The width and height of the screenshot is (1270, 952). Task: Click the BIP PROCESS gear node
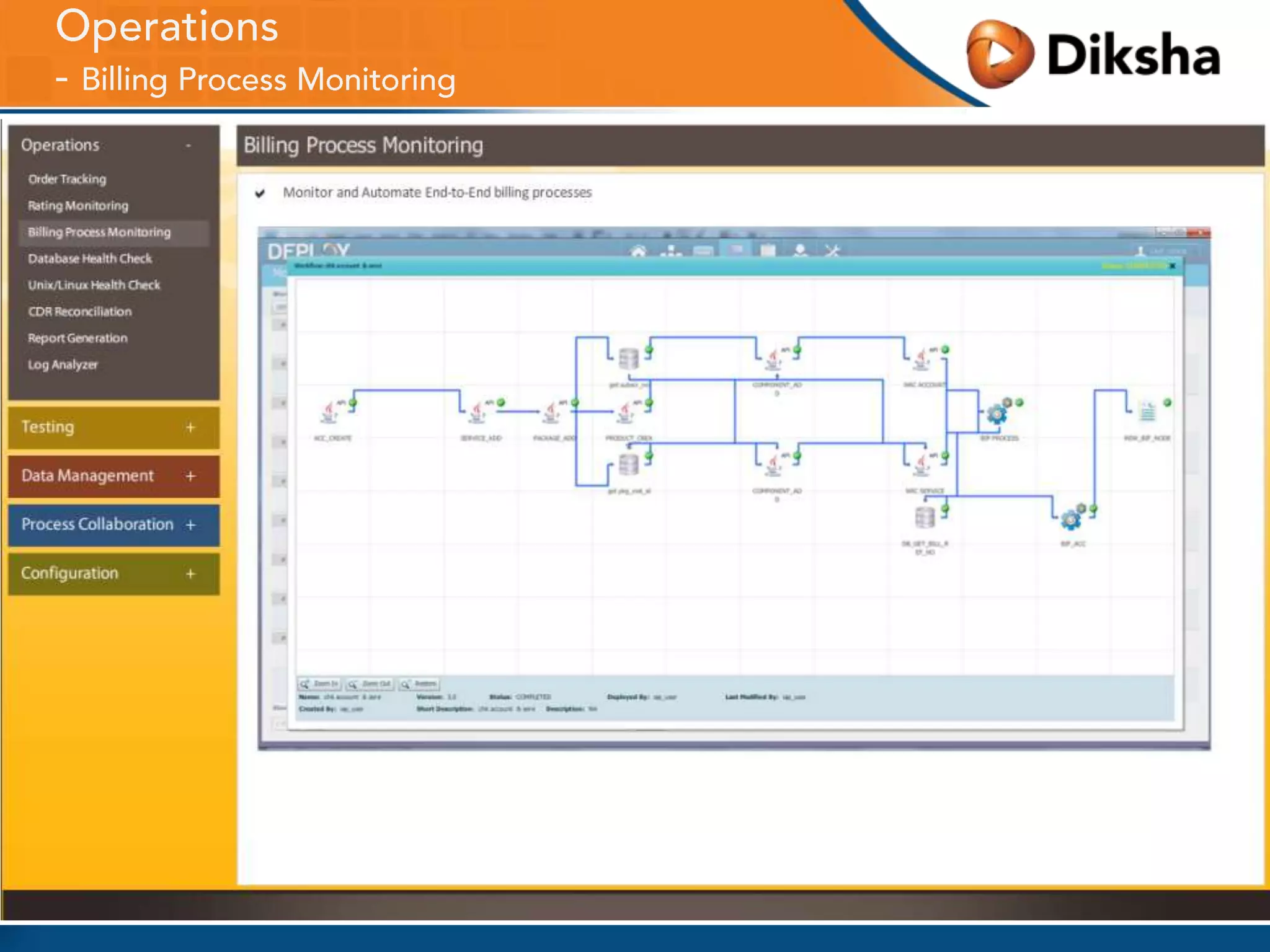[997, 413]
